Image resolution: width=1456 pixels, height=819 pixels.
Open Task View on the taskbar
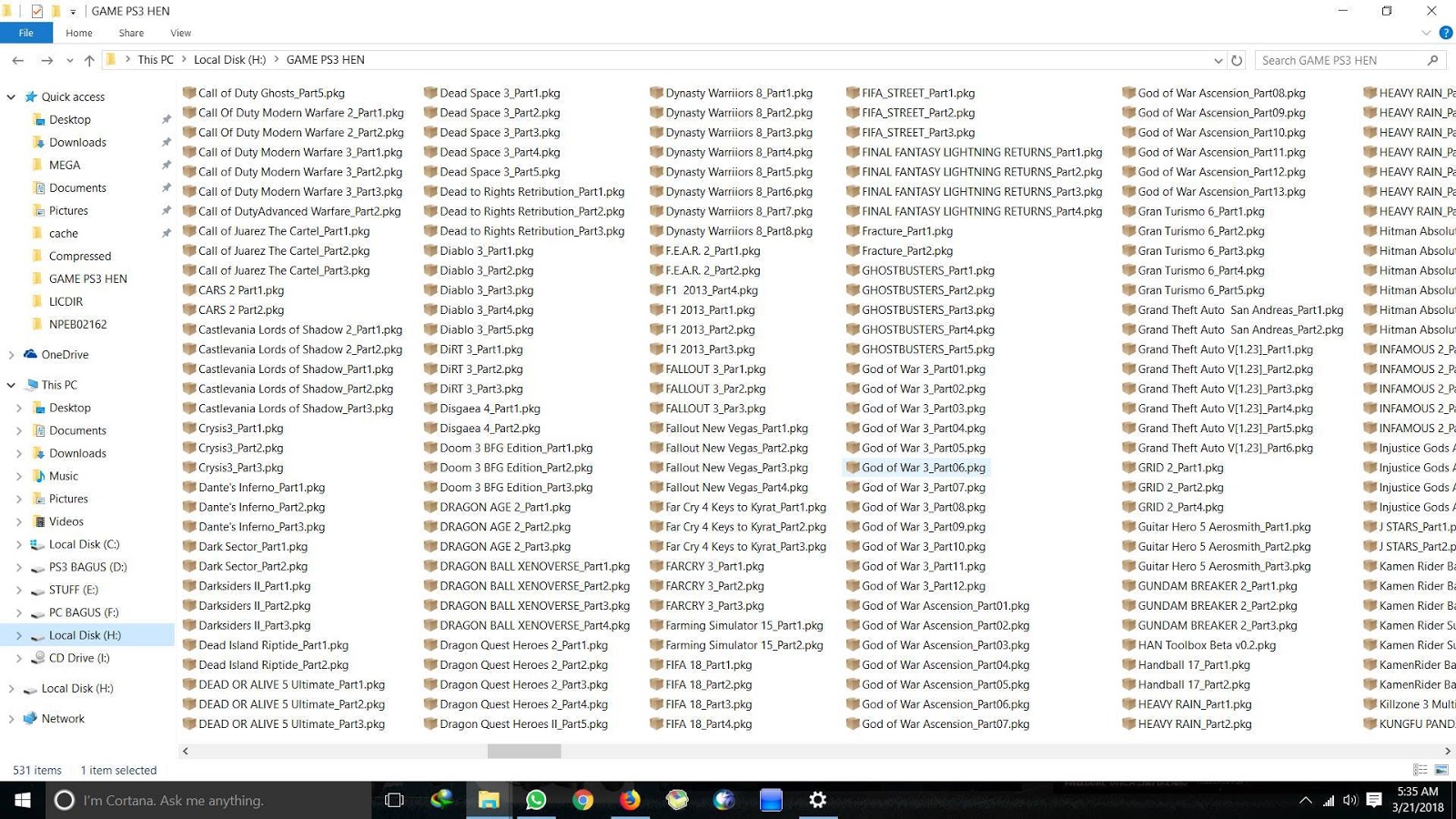click(394, 800)
